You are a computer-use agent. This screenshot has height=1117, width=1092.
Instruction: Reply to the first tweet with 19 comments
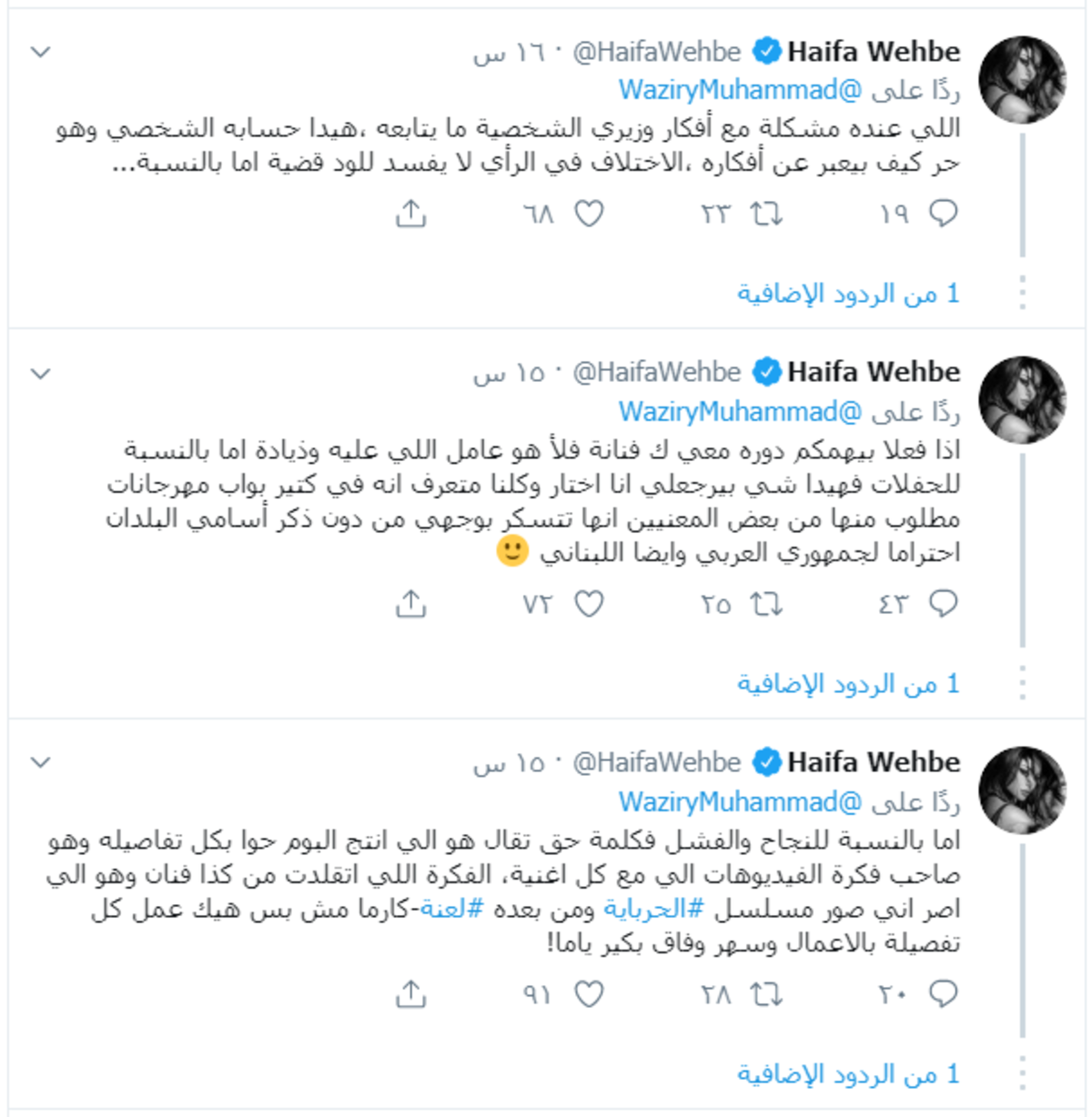[x=943, y=214]
